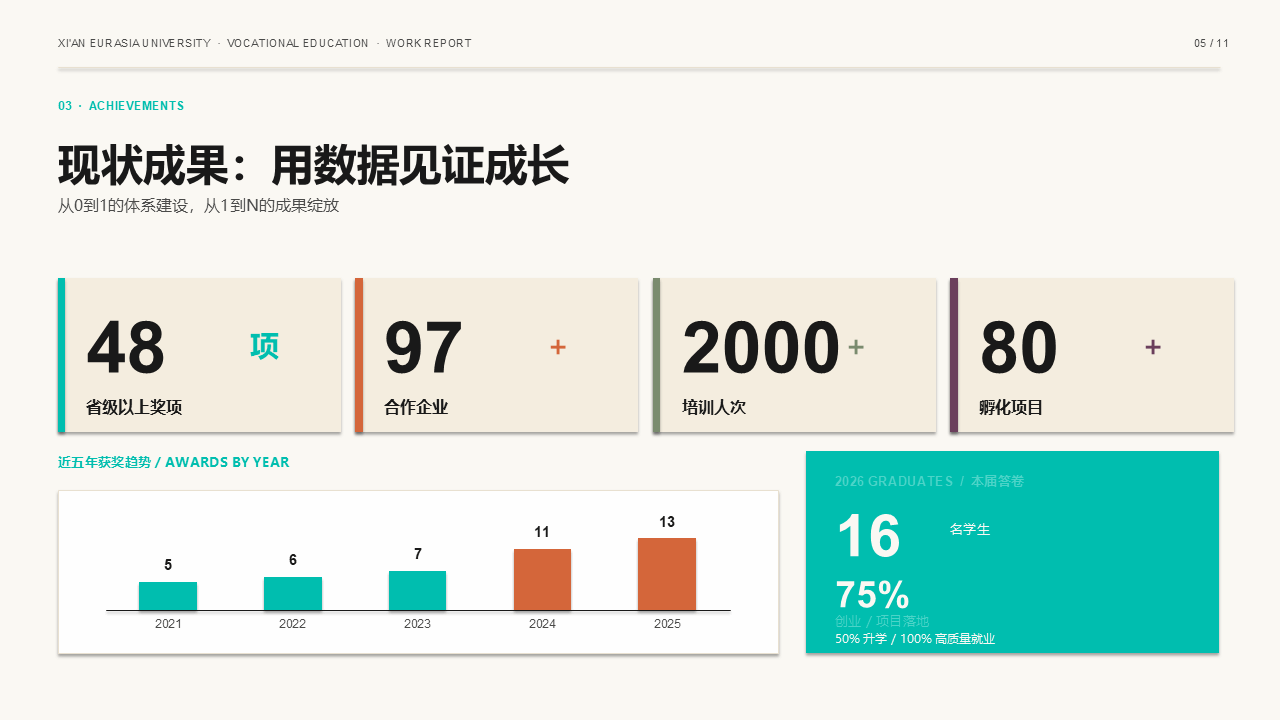Screen dimensions: 1280x720
Task: Click the data label '7' above 2023 bar
Action: (x=418, y=554)
